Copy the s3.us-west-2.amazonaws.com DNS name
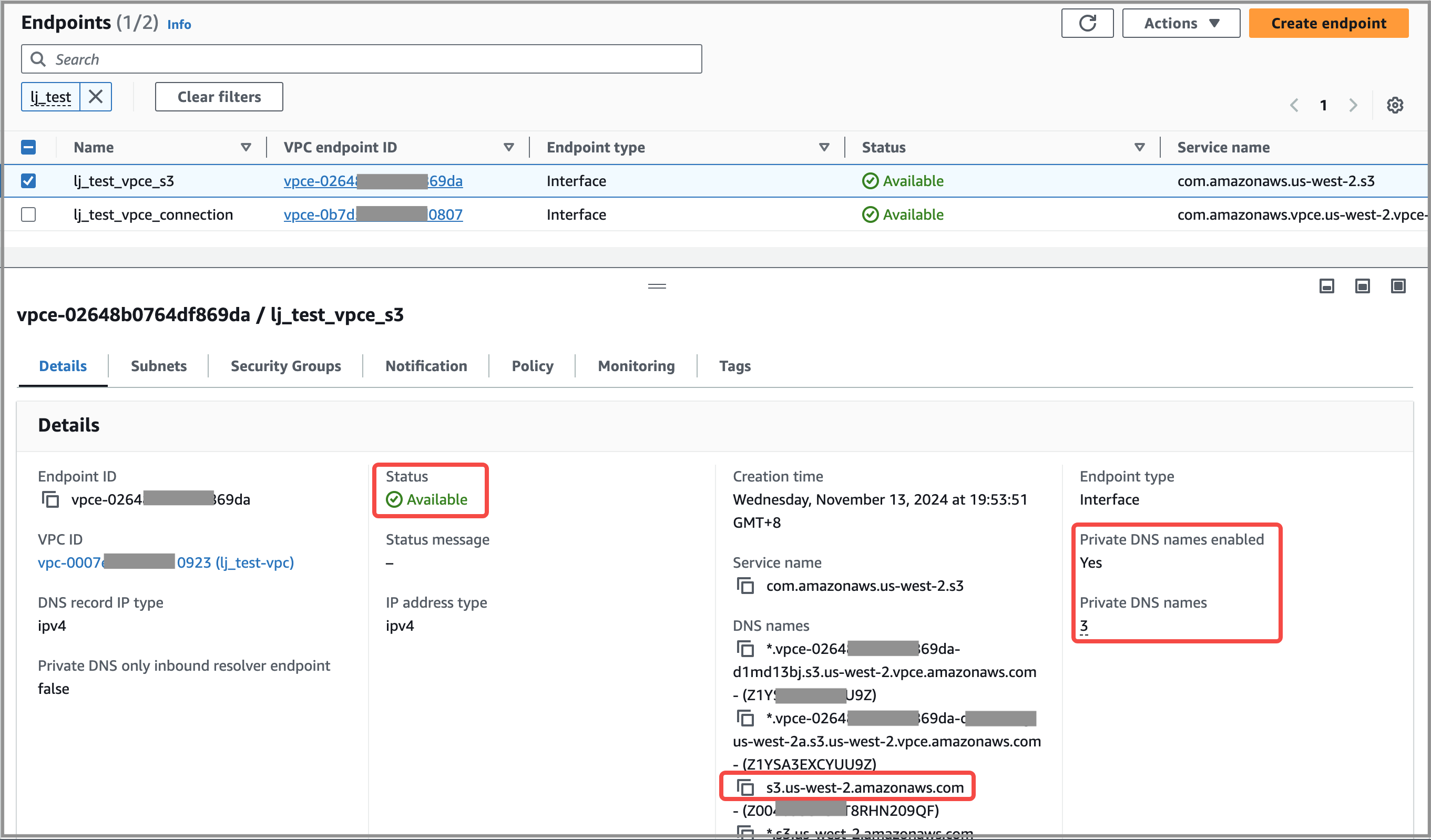The width and height of the screenshot is (1431, 840). pos(745,787)
